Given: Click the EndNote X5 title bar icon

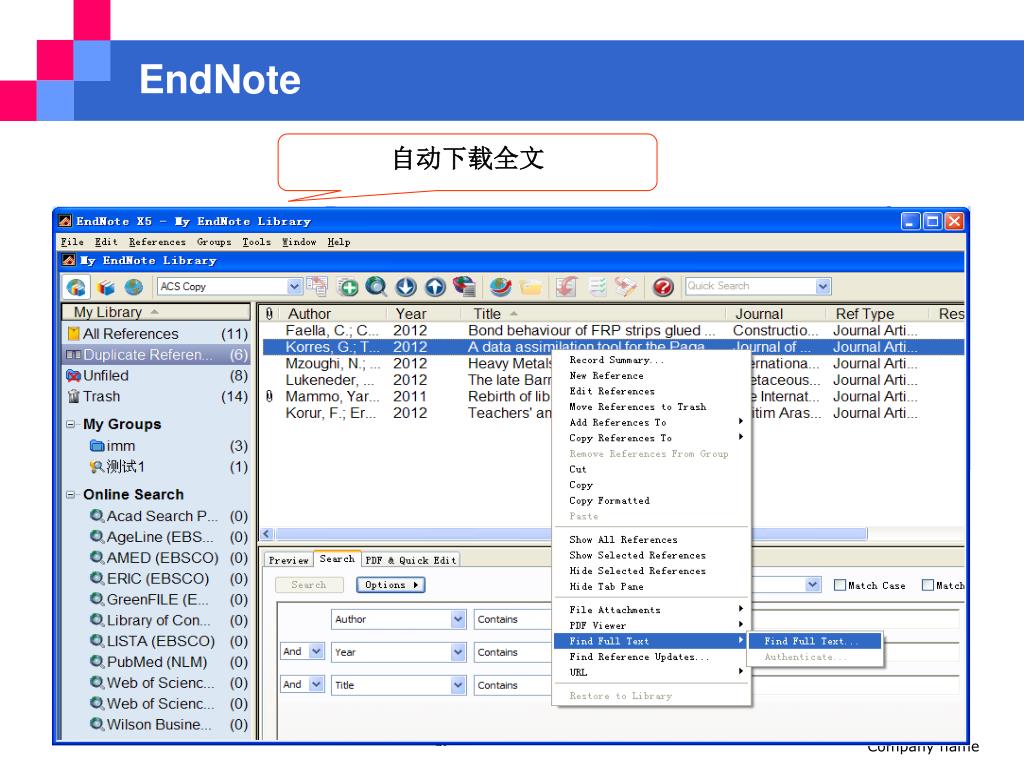Looking at the screenshot, I should (65, 221).
